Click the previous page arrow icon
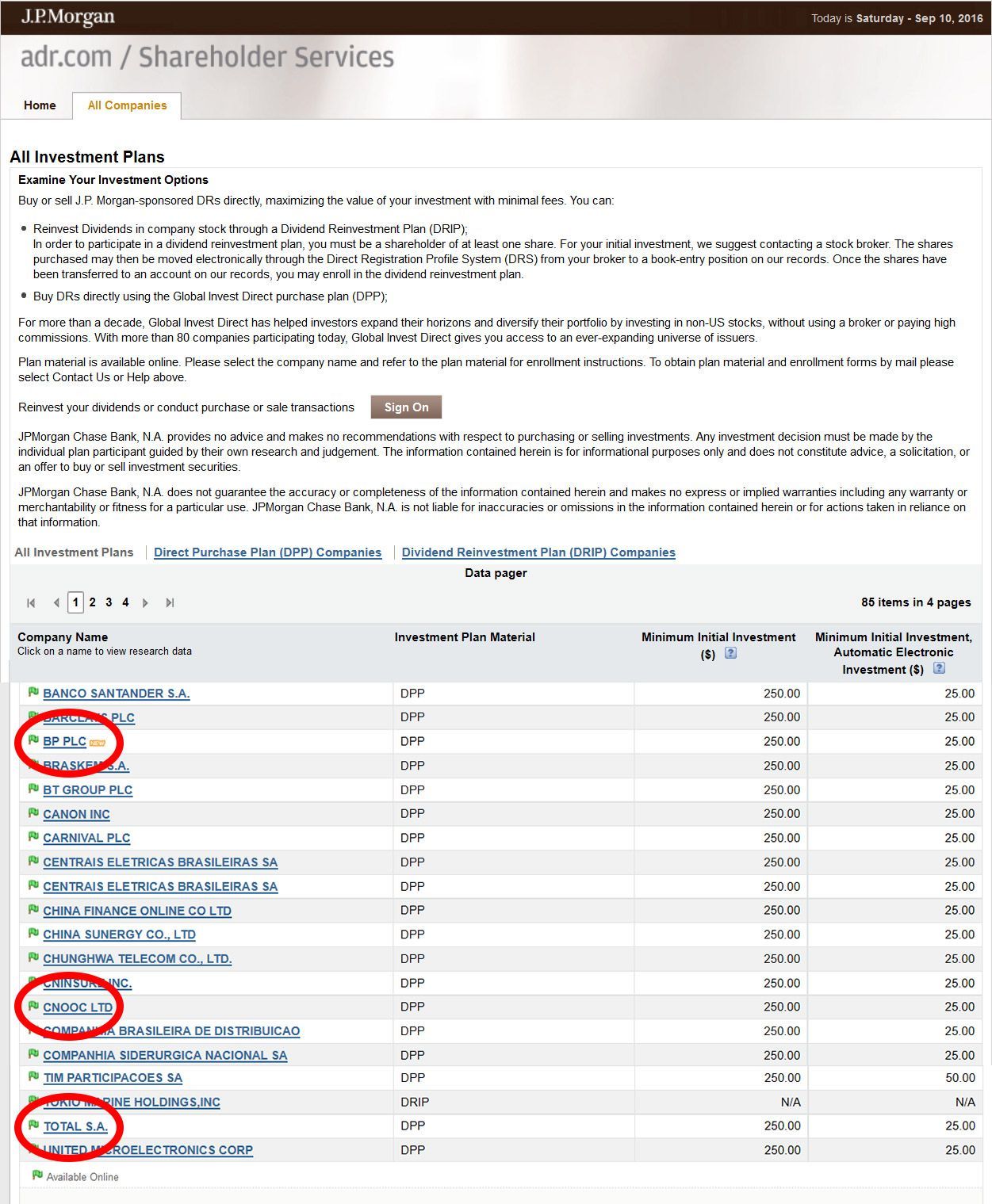 pyautogui.click(x=56, y=603)
